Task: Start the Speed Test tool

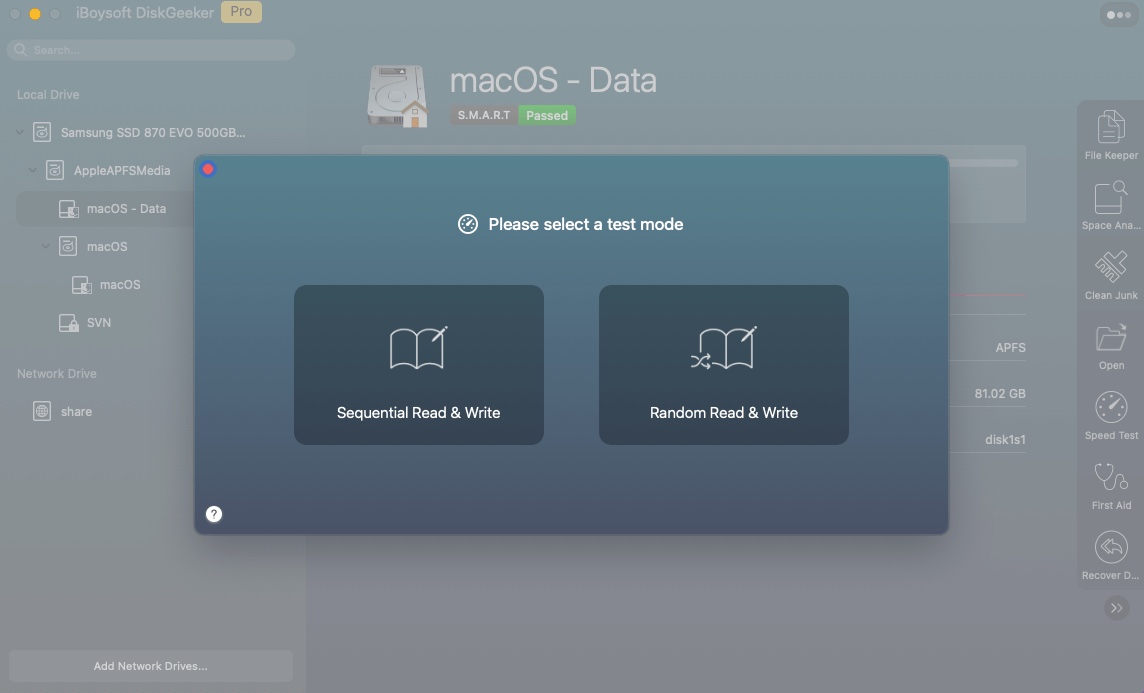Action: click(x=1111, y=414)
